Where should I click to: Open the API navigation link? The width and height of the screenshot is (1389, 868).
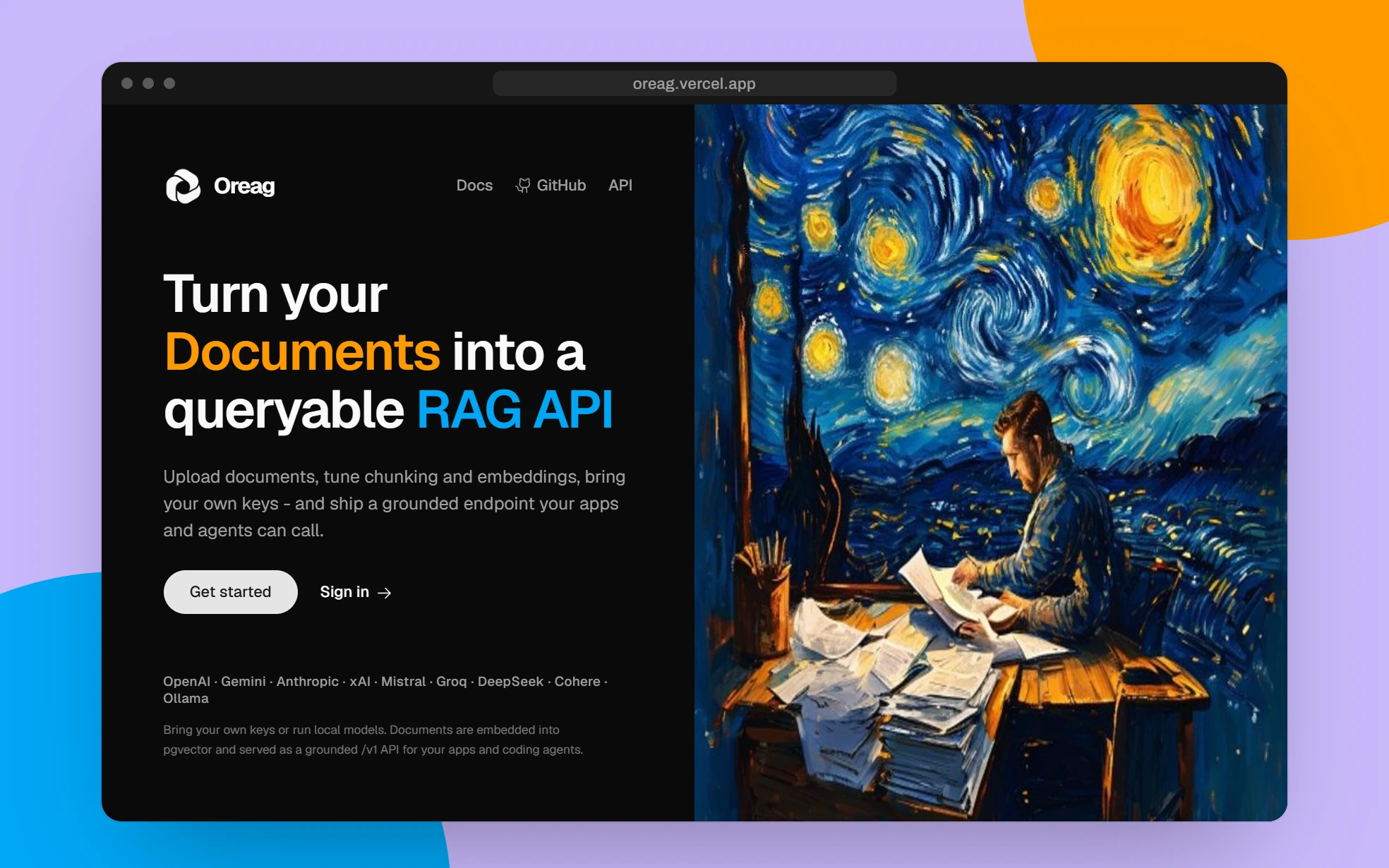pos(620,186)
